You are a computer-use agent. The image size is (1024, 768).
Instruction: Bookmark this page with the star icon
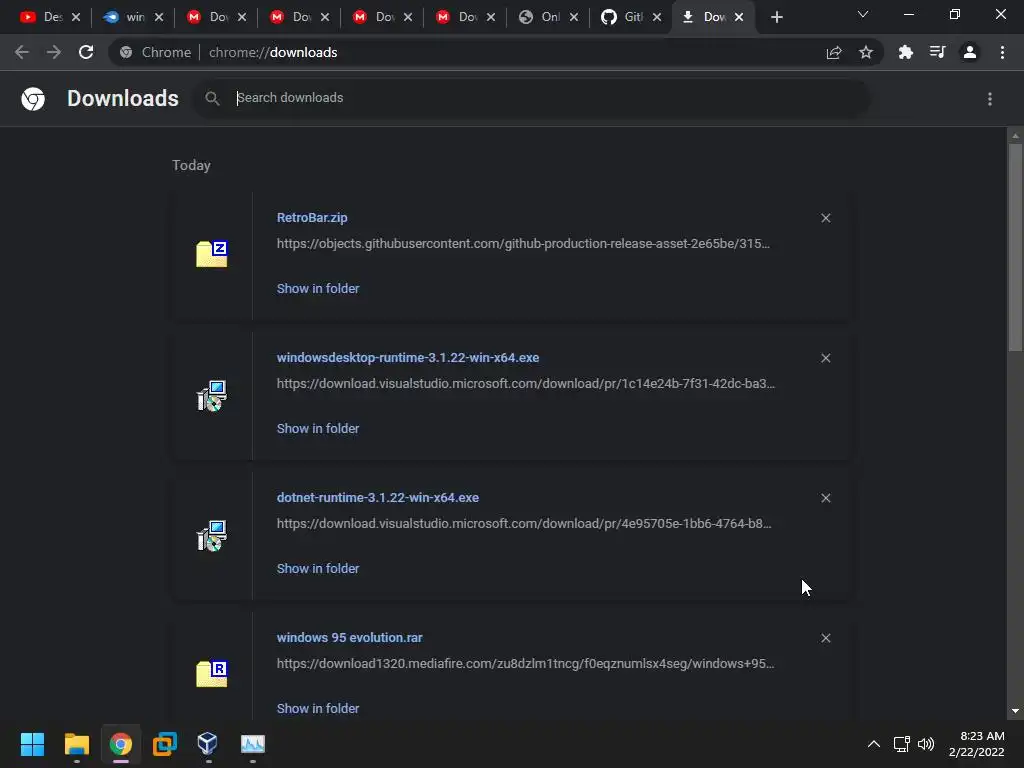coord(866,52)
